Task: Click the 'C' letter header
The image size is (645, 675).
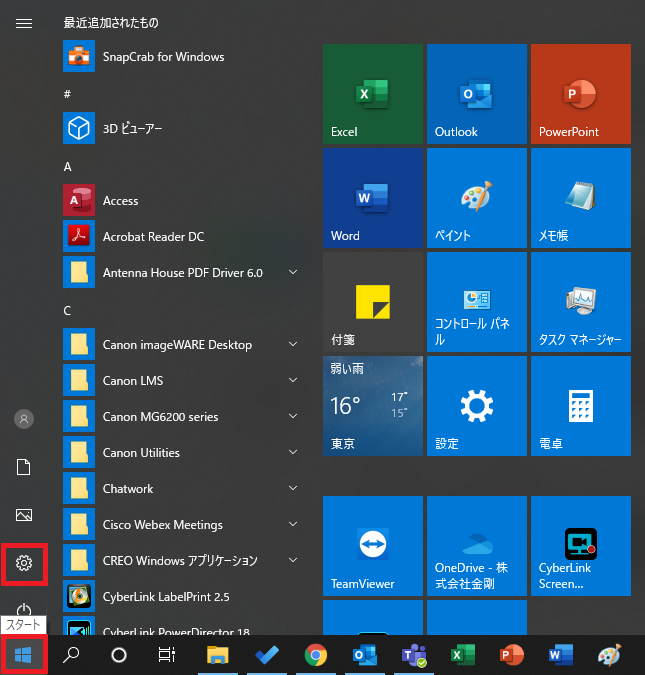Action: tap(67, 310)
